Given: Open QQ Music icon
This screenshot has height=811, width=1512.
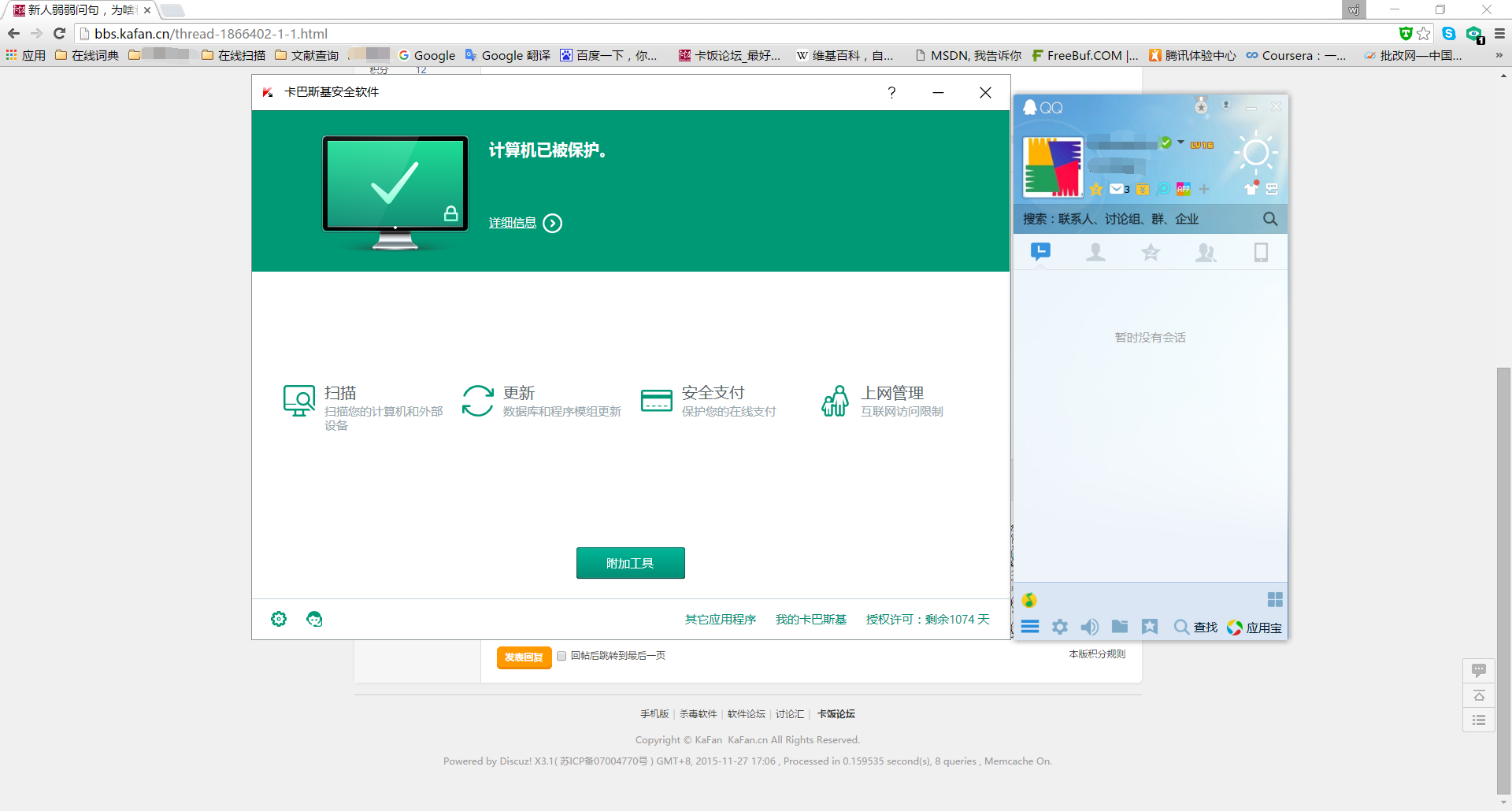Looking at the screenshot, I should pyautogui.click(x=1029, y=600).
